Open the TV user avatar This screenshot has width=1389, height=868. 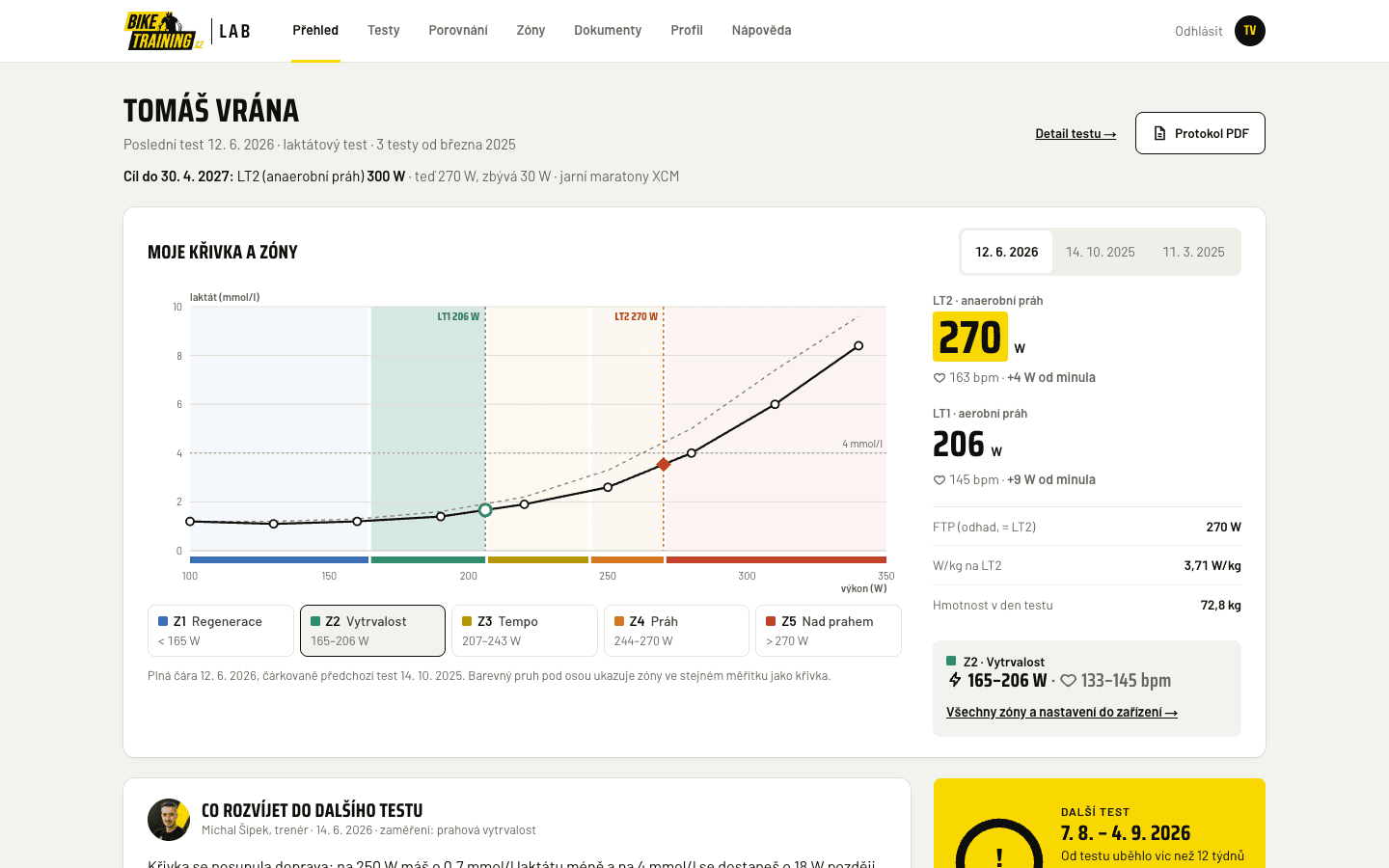1250,31
